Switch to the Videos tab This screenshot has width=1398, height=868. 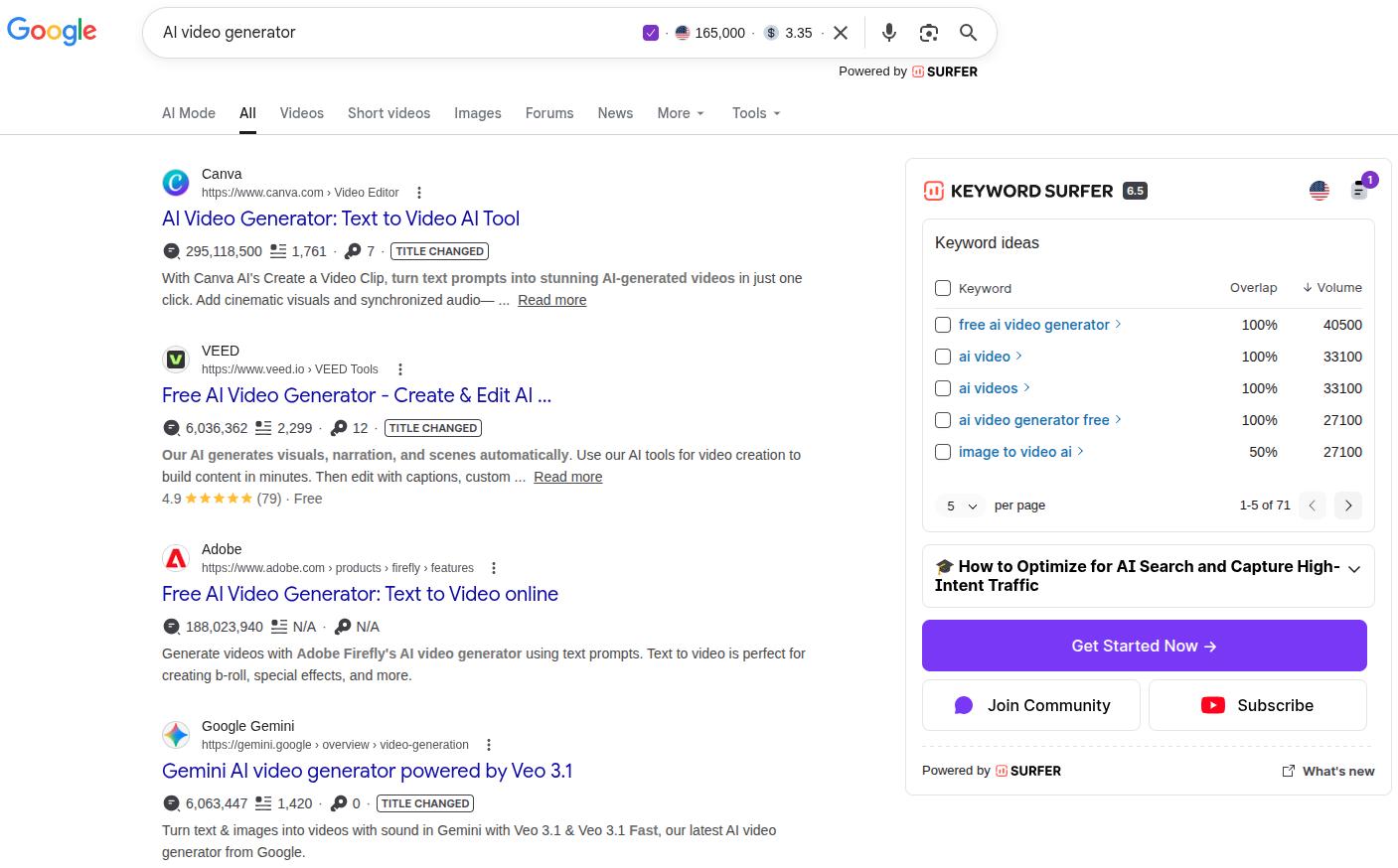(301, 113)
